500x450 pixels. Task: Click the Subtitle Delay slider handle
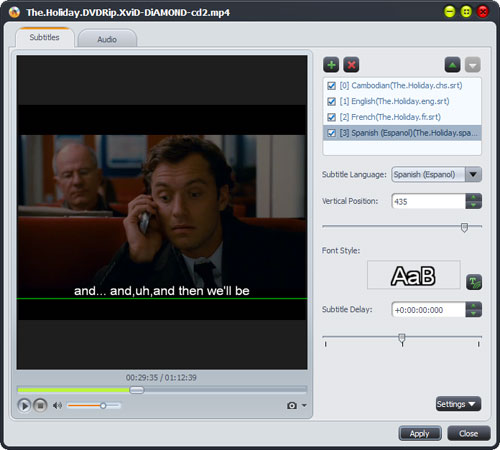pyautogui.click(x=402, y=338)
